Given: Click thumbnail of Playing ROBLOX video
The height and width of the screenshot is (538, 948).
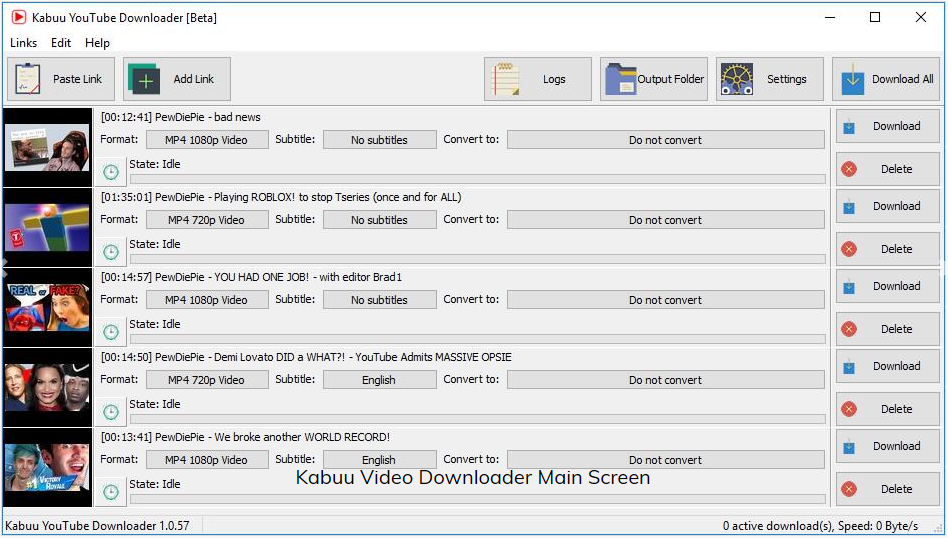Looking at the screenshot, I should (48, 227).
